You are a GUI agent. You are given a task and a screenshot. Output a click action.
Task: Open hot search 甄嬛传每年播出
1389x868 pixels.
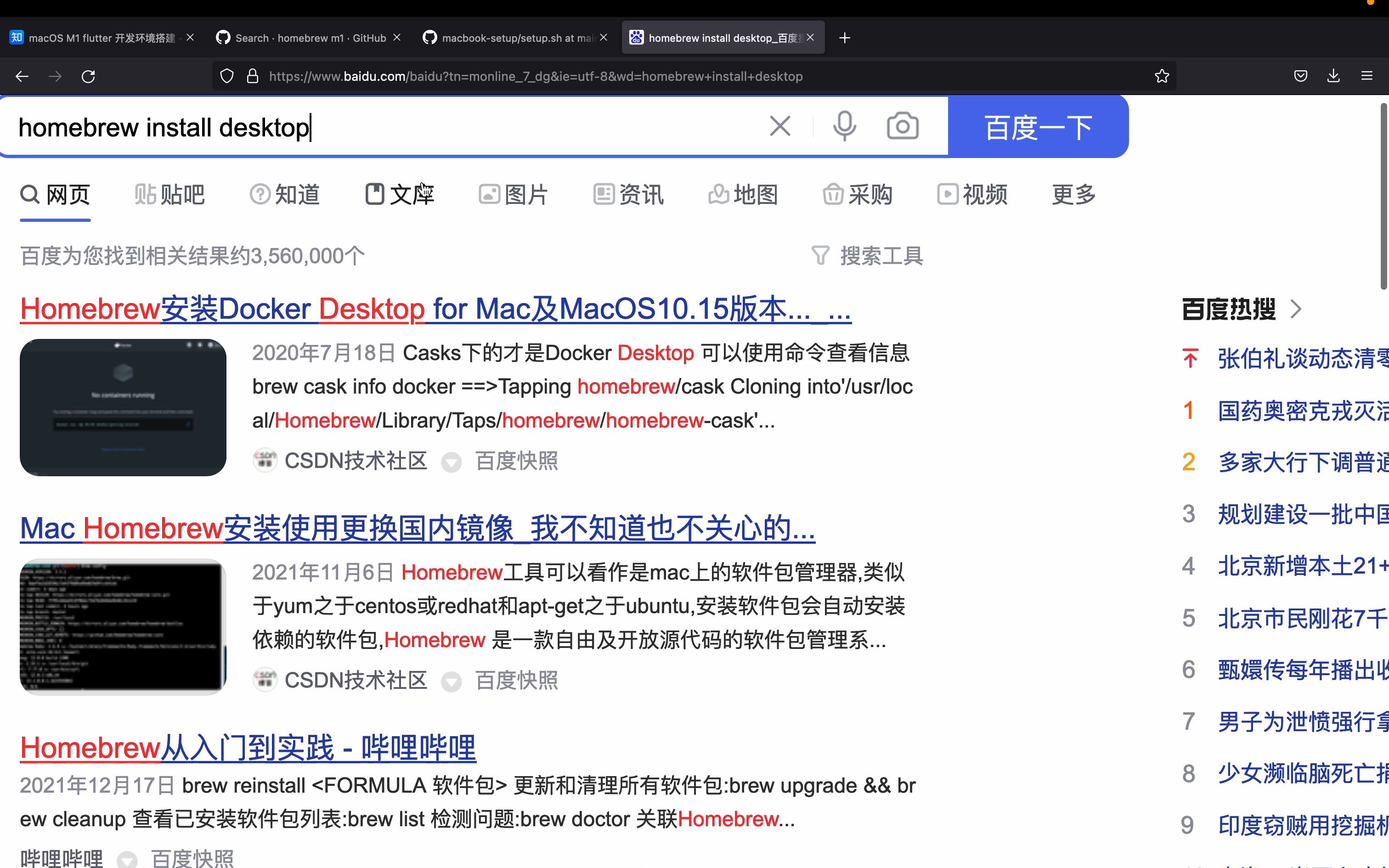[1303, 670]
